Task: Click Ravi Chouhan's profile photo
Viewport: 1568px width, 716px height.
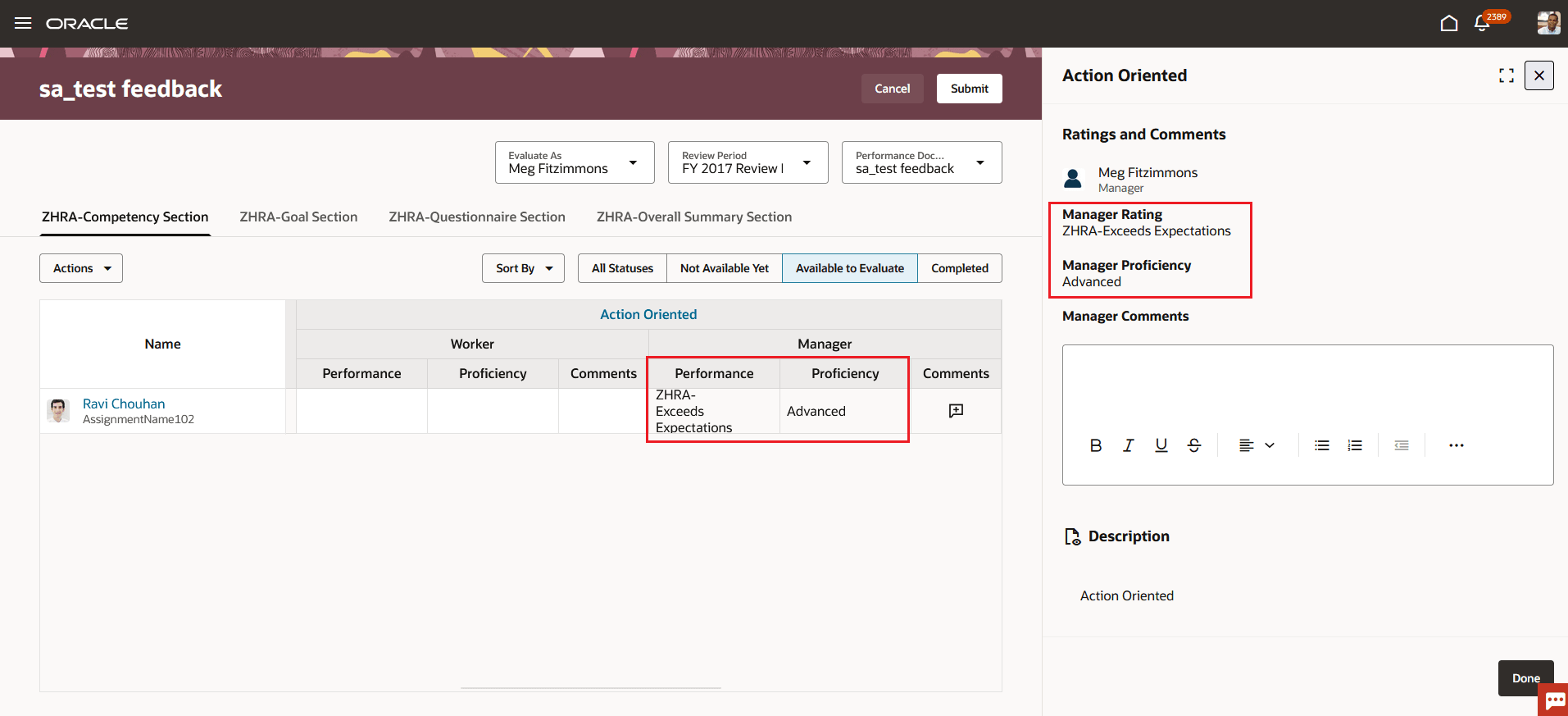Action: [x=58, y=411]
